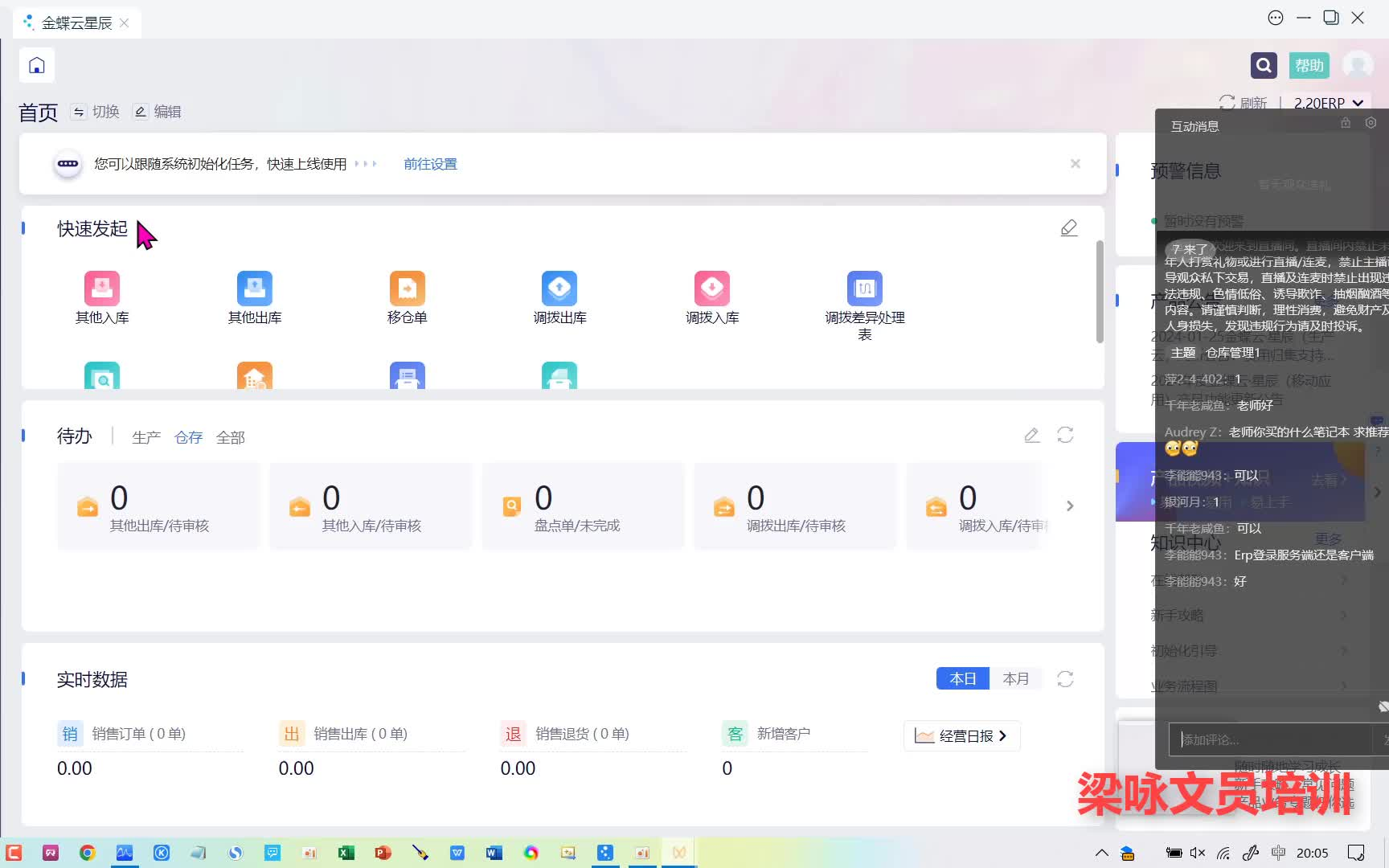Open the taskbar clock showing 20:05
Image resolution: width=1389 pixels, height=868 pixels.
click(1312, 853)
